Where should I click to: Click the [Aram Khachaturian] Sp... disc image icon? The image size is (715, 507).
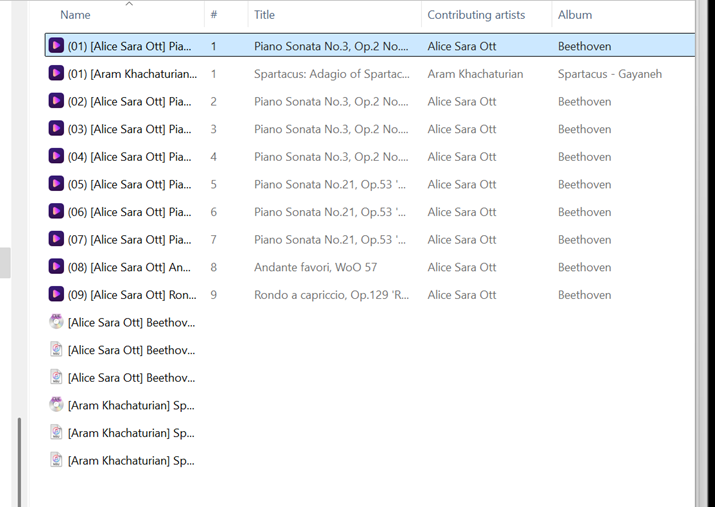coord(56,405)
